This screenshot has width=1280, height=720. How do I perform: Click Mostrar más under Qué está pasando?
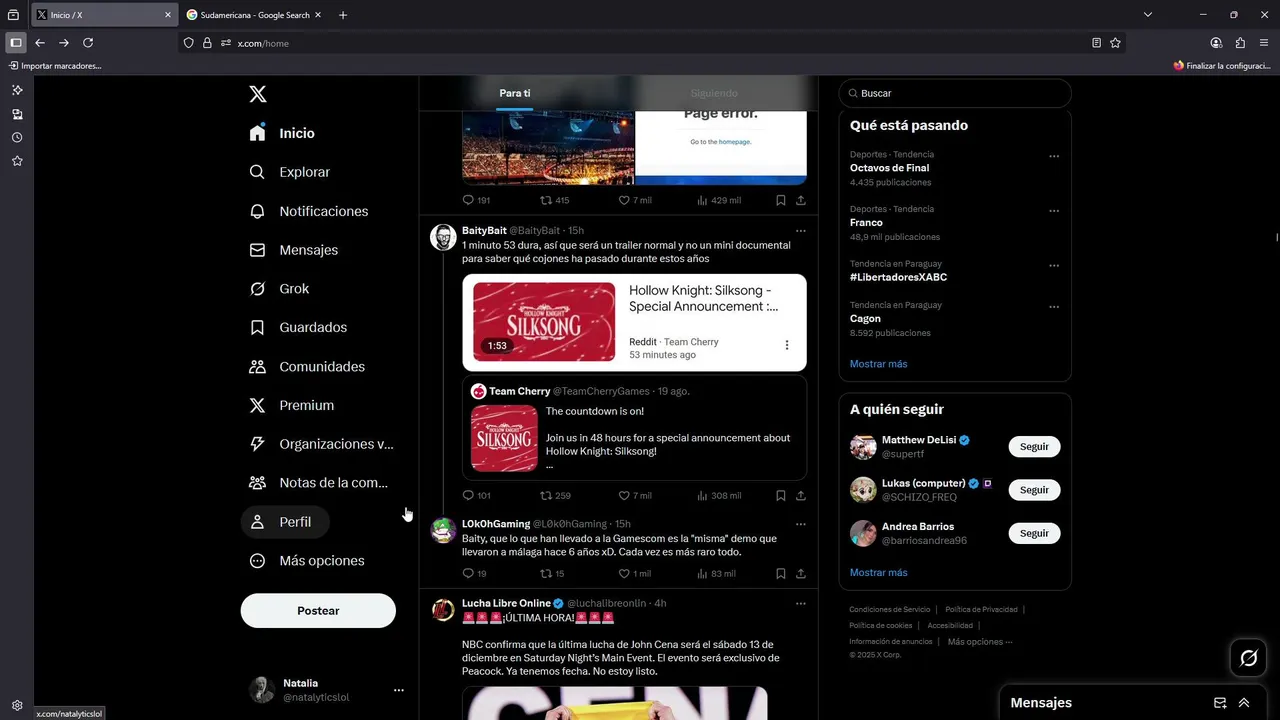pos(878,364)
